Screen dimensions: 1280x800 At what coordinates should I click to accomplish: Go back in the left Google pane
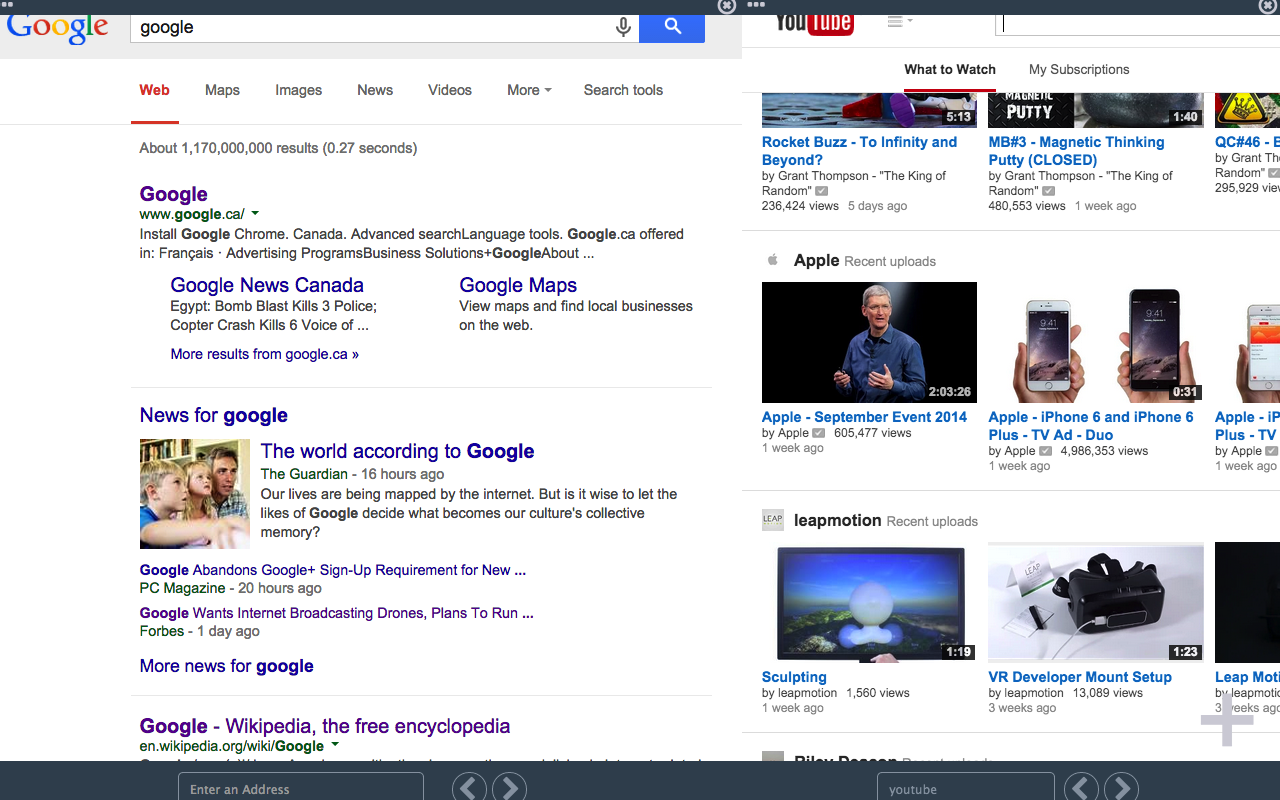pos(469,788)
